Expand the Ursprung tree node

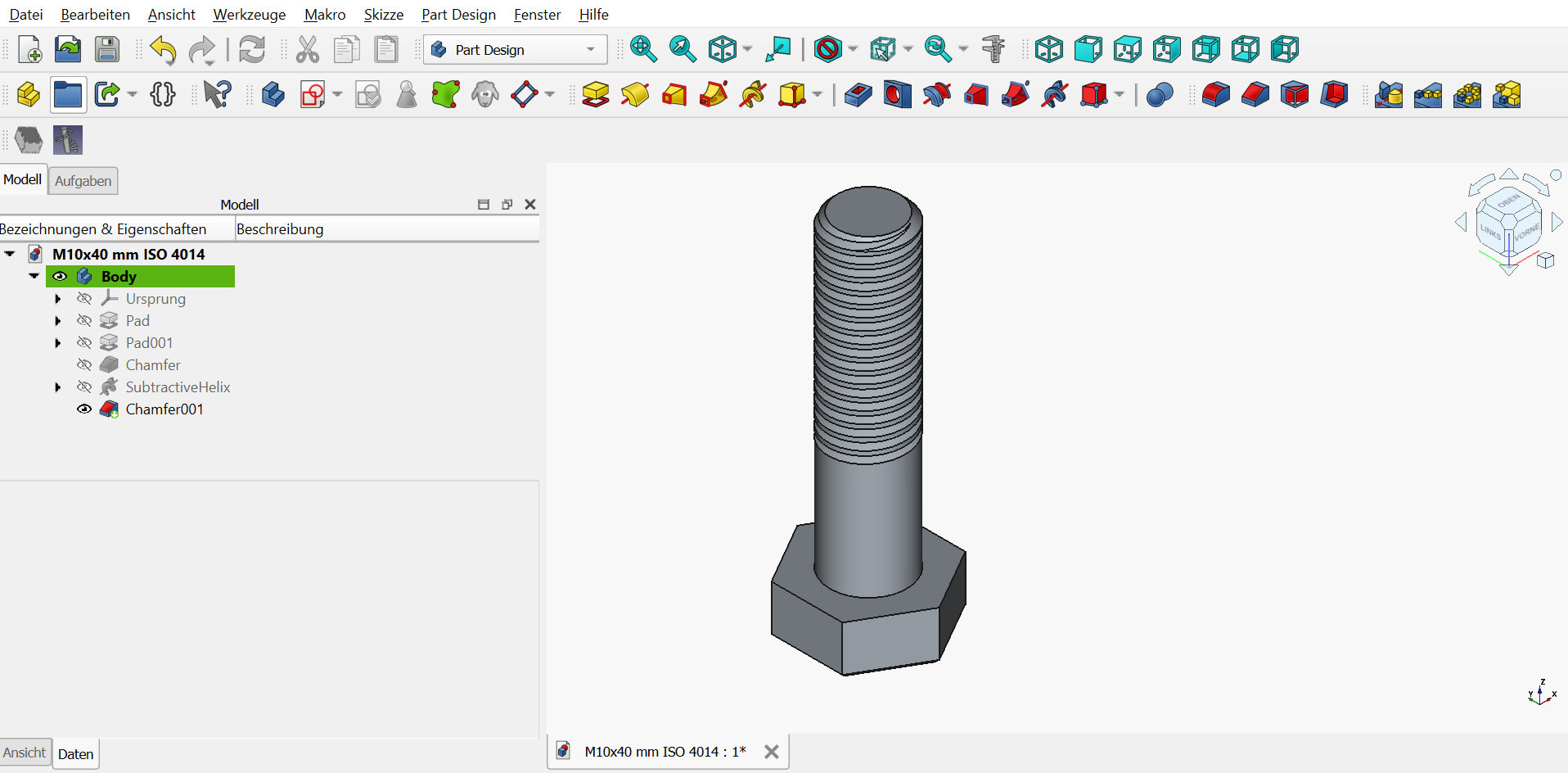tap(58, 299)
